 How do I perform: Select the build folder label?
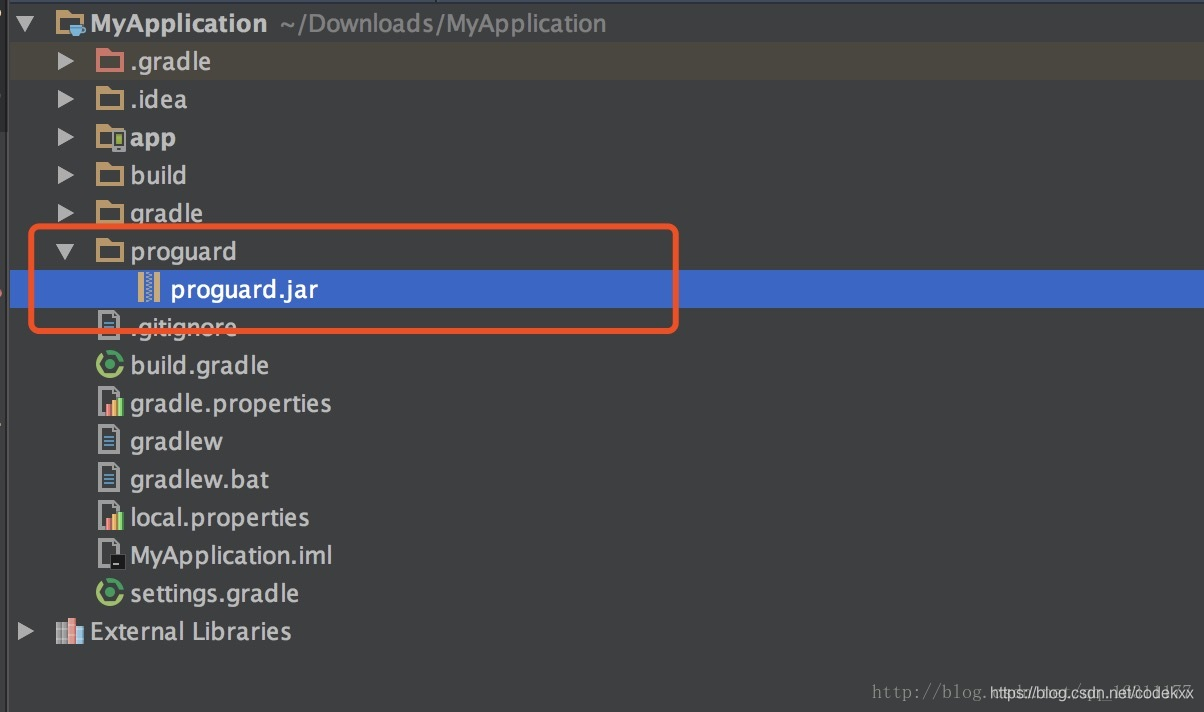[158, 176]
